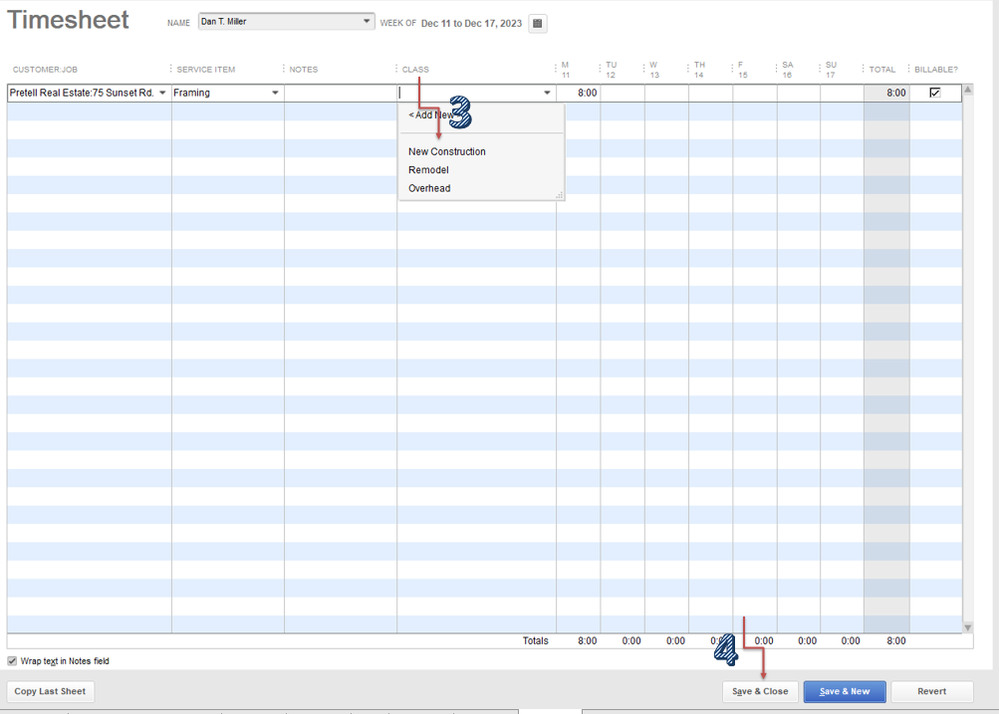
Task: Click Copy Last Sheet button
Action: point(50,691)
